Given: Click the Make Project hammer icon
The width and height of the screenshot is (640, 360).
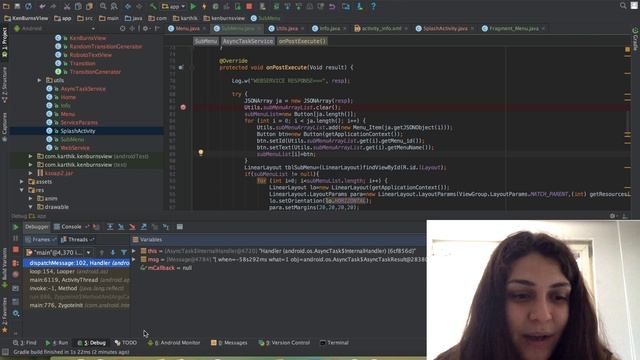Looking at the screenshot, I should (153, 6).
